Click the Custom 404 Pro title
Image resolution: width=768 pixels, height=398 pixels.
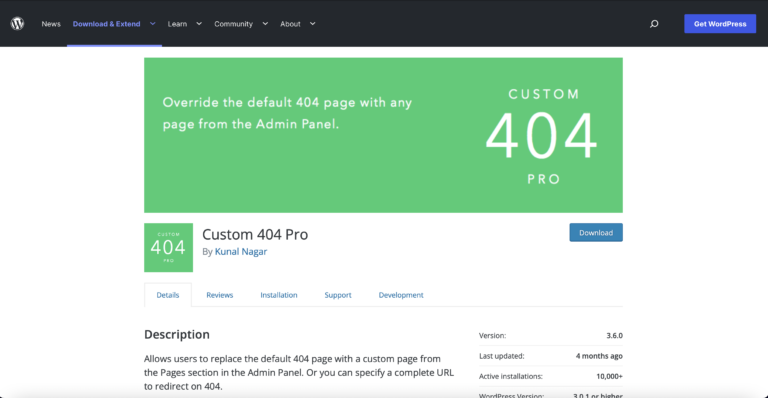click(255, 234)
